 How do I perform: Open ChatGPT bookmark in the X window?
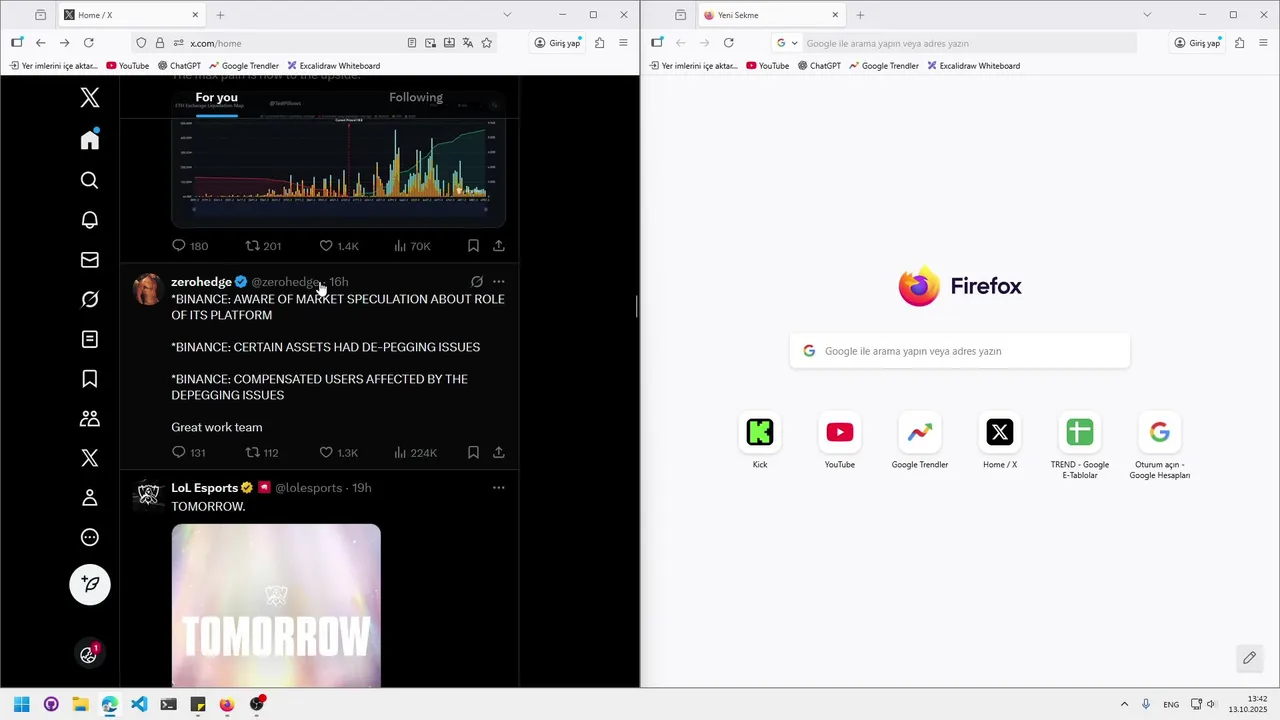tap(179, 66)
